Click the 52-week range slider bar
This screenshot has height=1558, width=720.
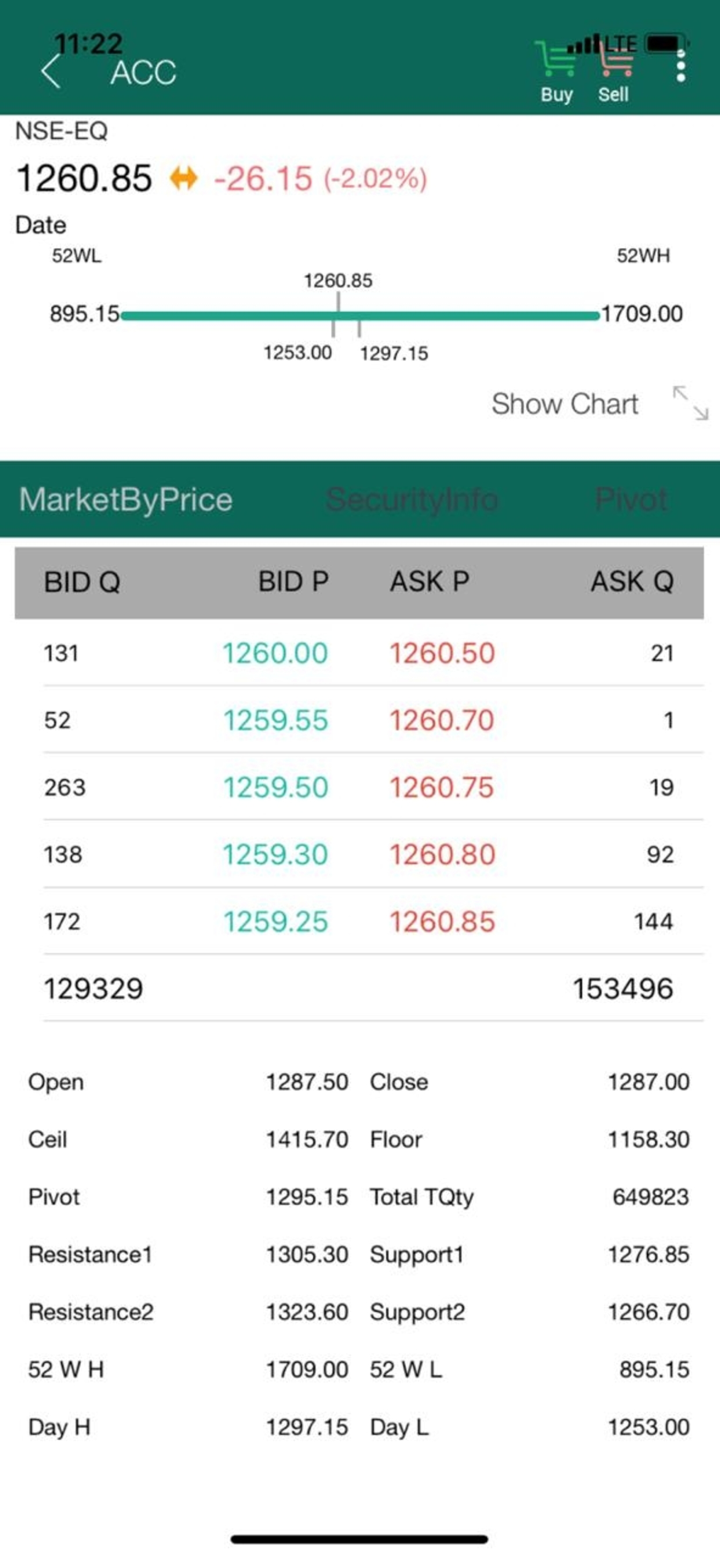point(360,316)
